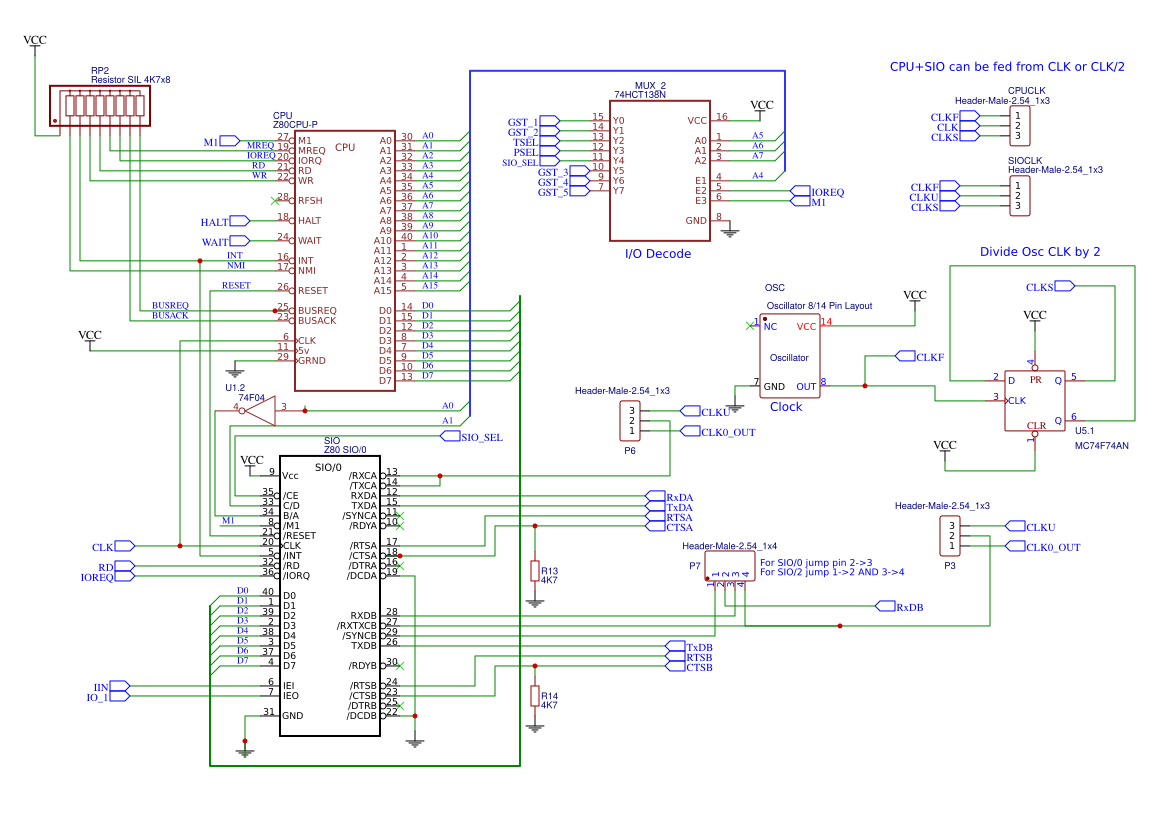Image resolution: width=1169 pixels, height=827 pixels.
Task: Click the Clock section title text
Action: pos(786,407)
